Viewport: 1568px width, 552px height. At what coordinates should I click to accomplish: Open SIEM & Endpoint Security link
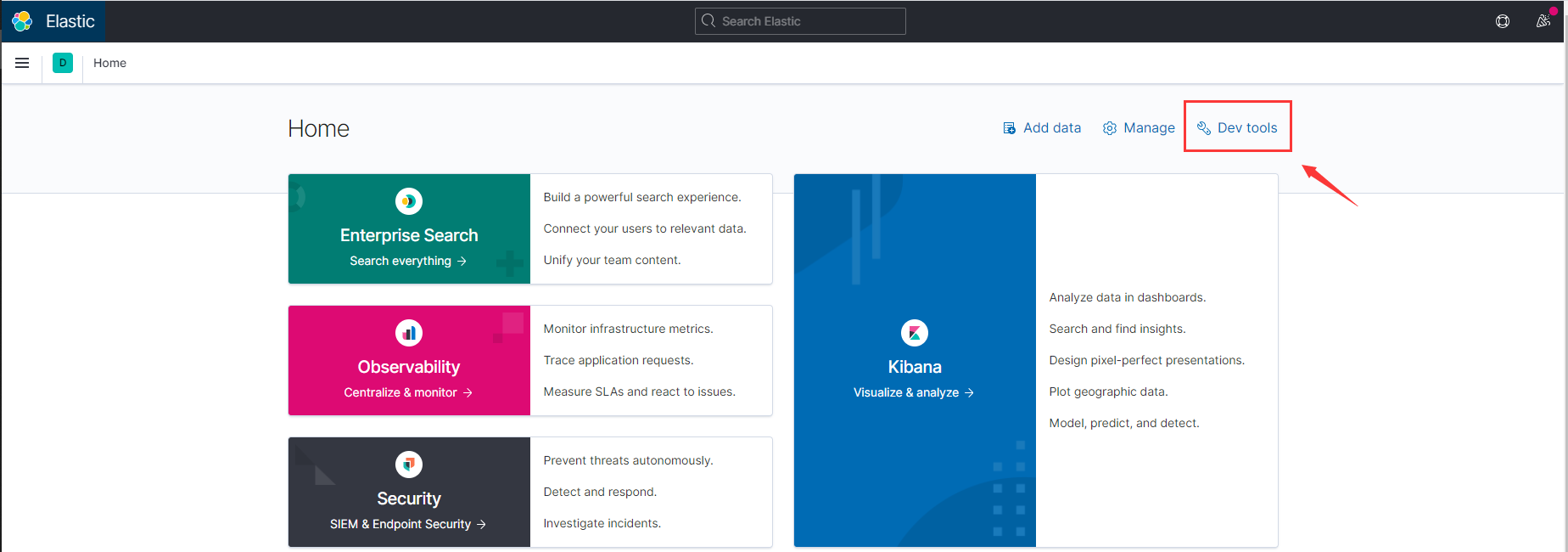408,524
